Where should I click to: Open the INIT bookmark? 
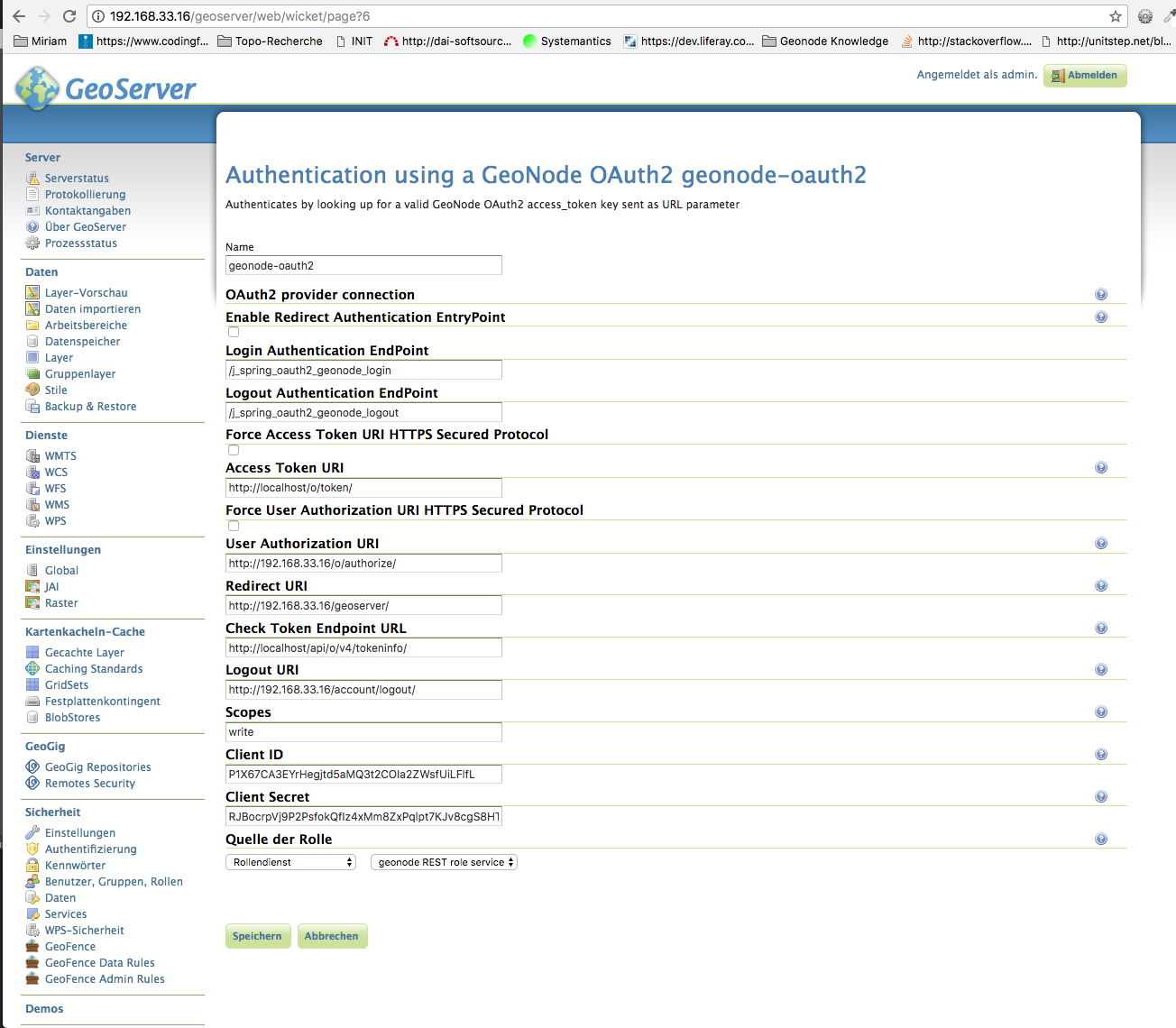[354, 41]
